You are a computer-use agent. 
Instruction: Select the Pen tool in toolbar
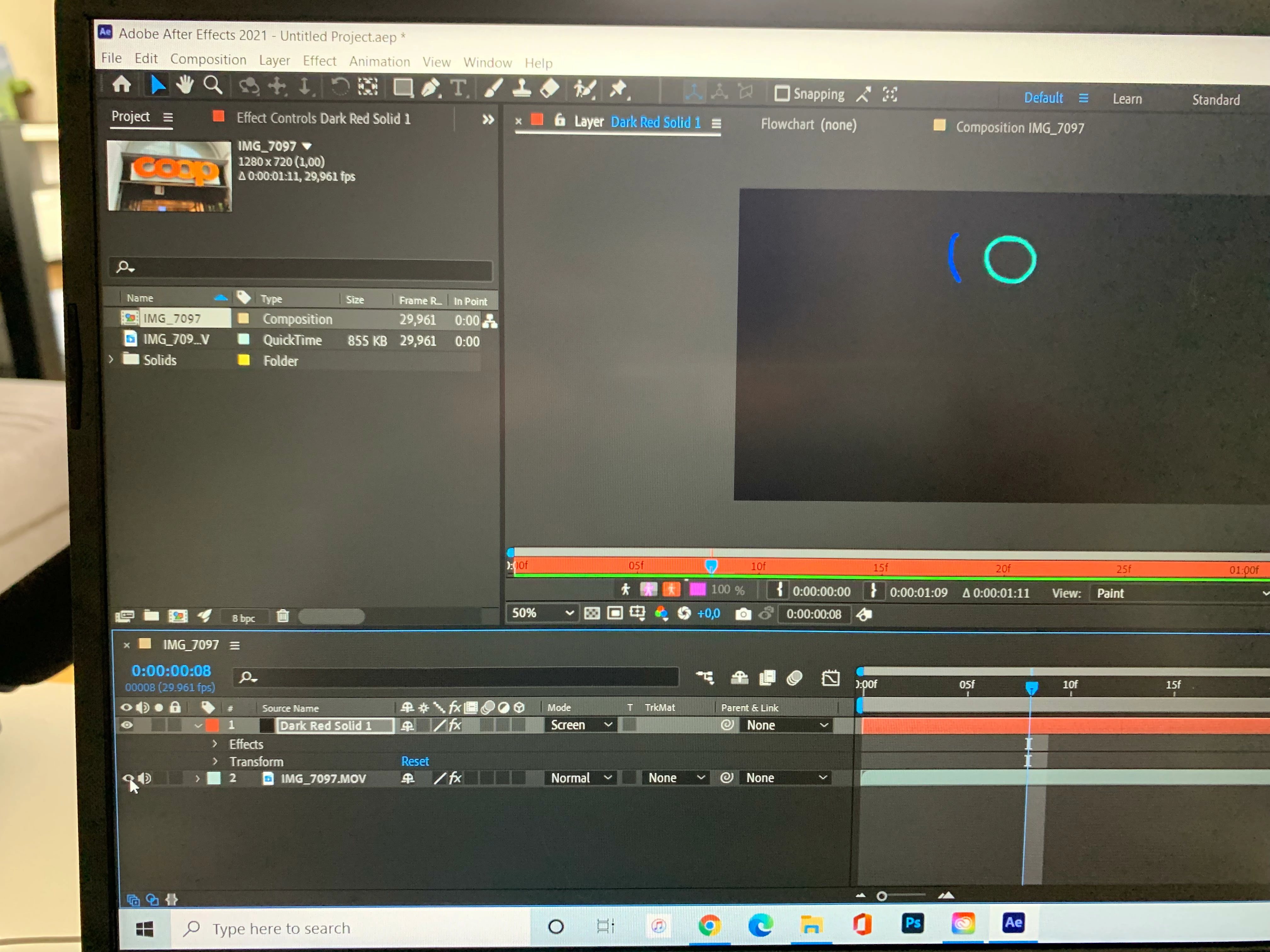(431, 88)
